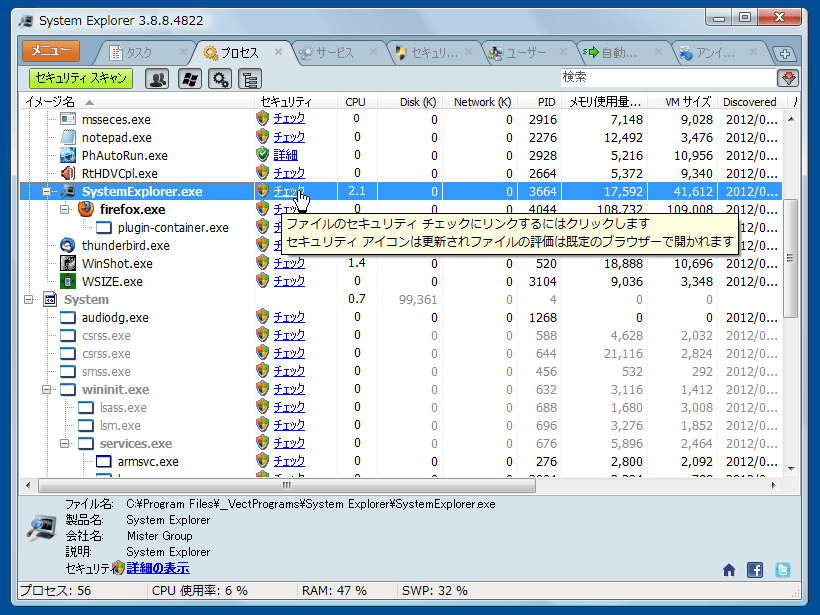This screenshot has width=820, height=615.
Task: Click the 検索 search field
Action: click(668, 77)
